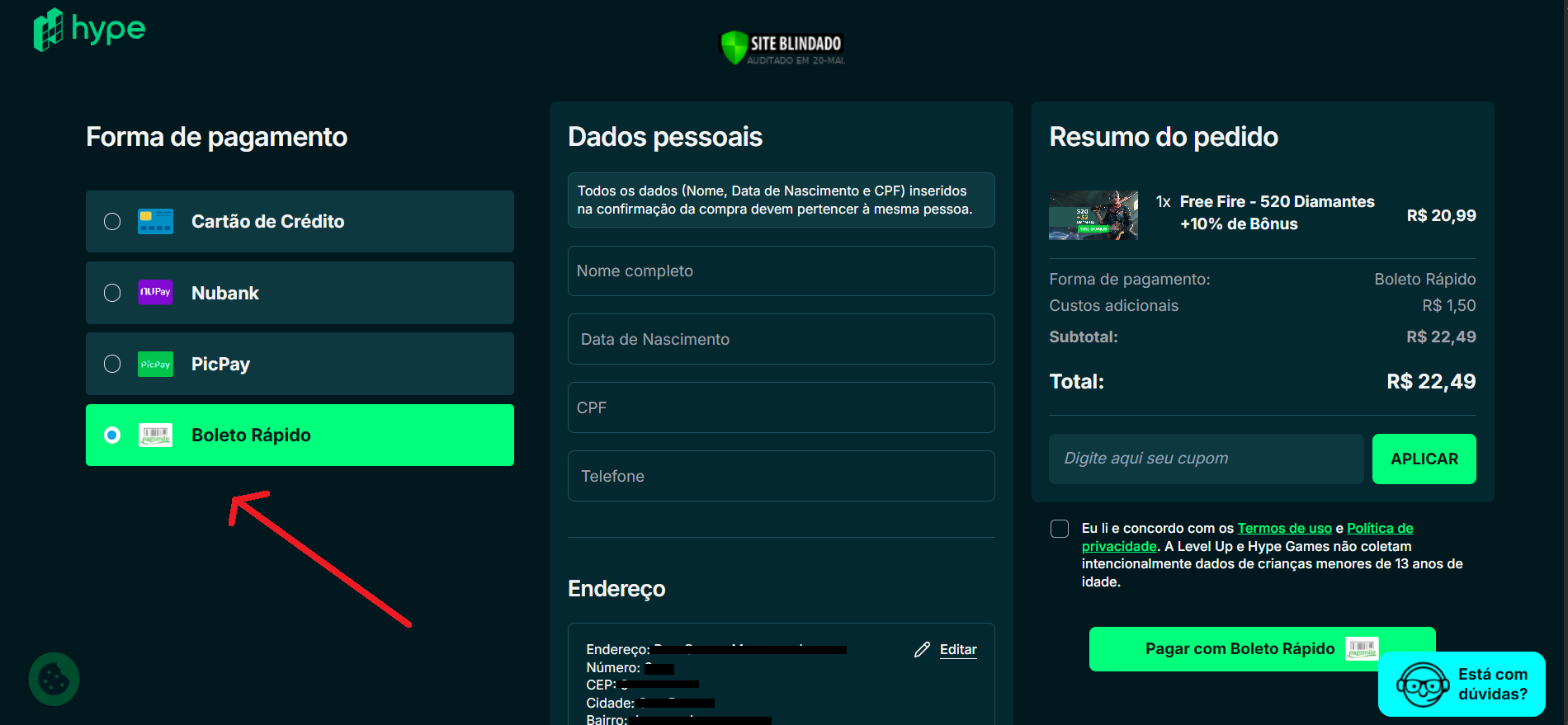The height and width of the screenshot is (725, 1568).
Task: Focus the CPF field
Action: pyautogui.click(x=781, y=407)
